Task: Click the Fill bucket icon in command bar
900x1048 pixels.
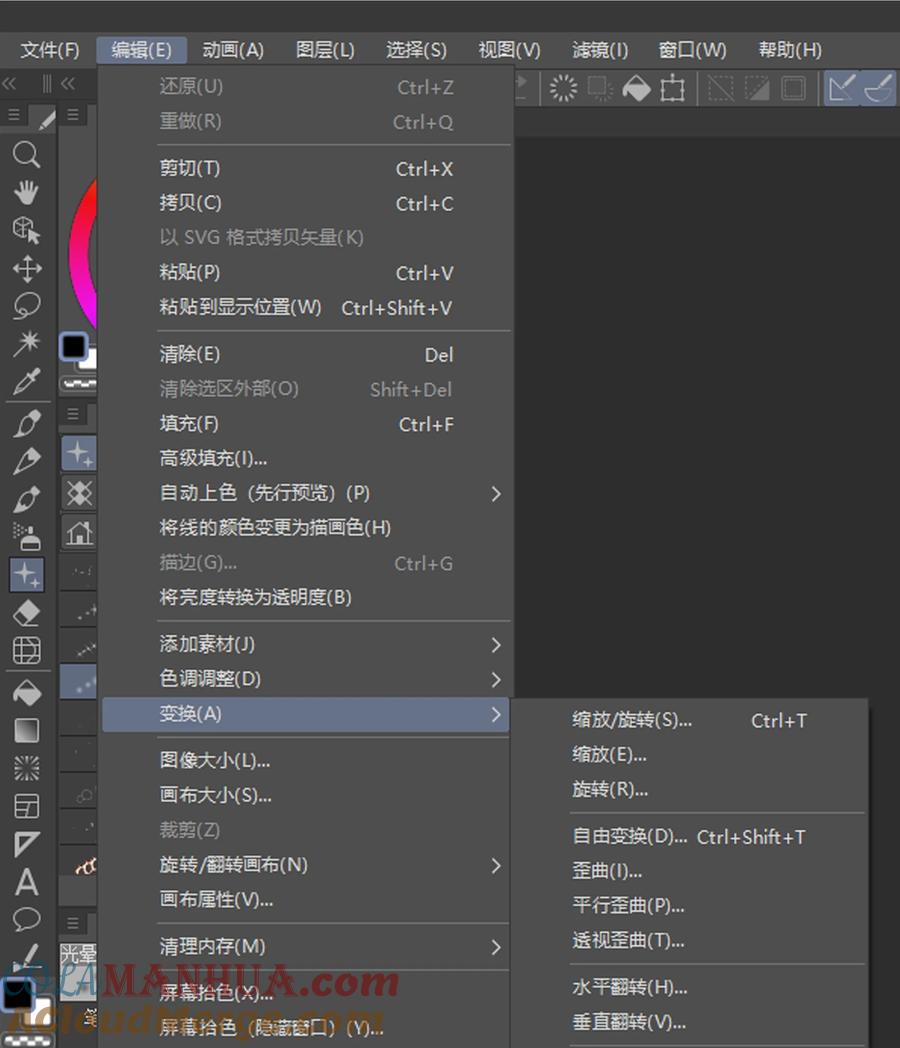Action: (x=636, y=88)
